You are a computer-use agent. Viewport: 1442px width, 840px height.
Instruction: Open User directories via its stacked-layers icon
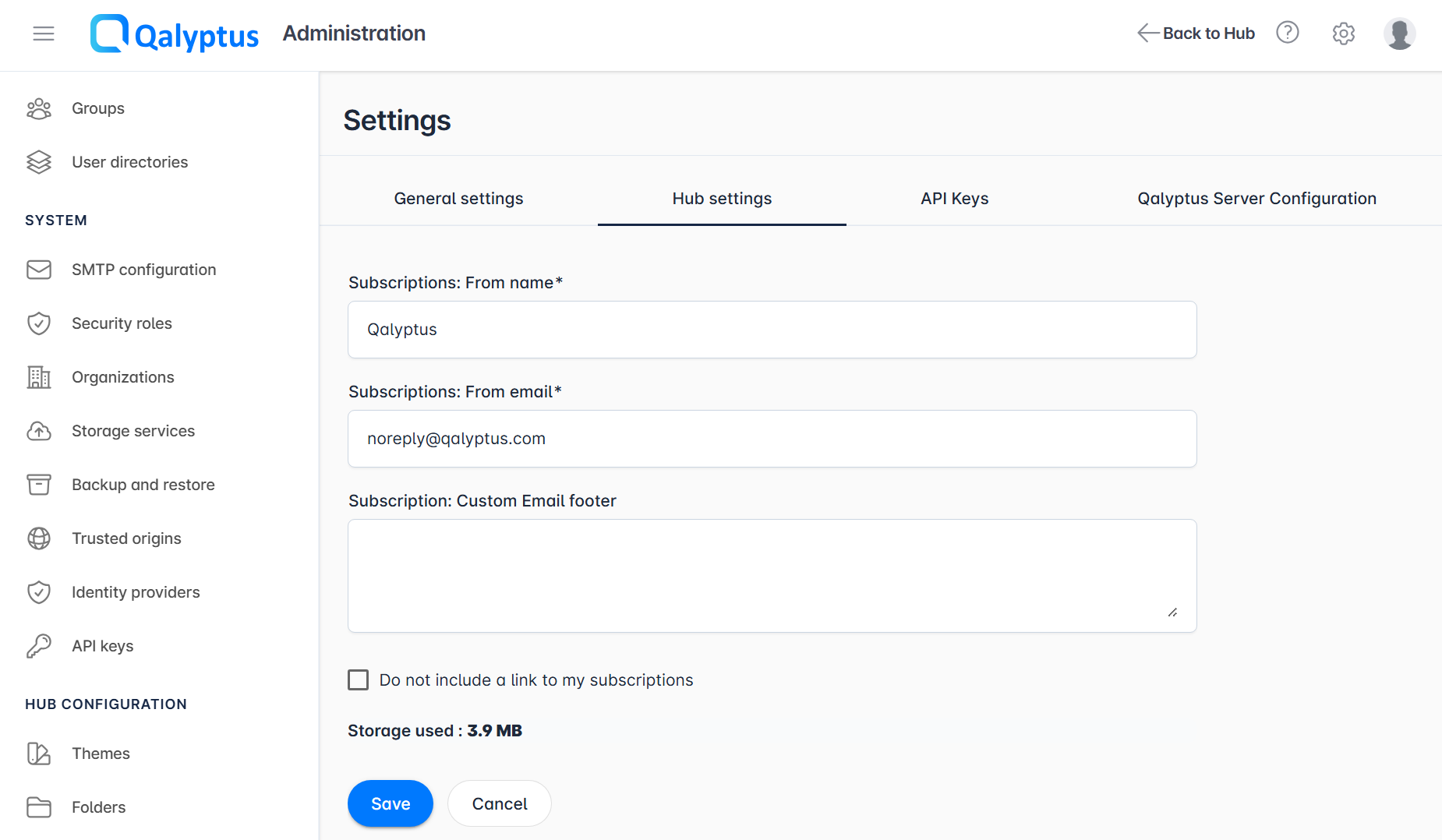click(39, 162)
